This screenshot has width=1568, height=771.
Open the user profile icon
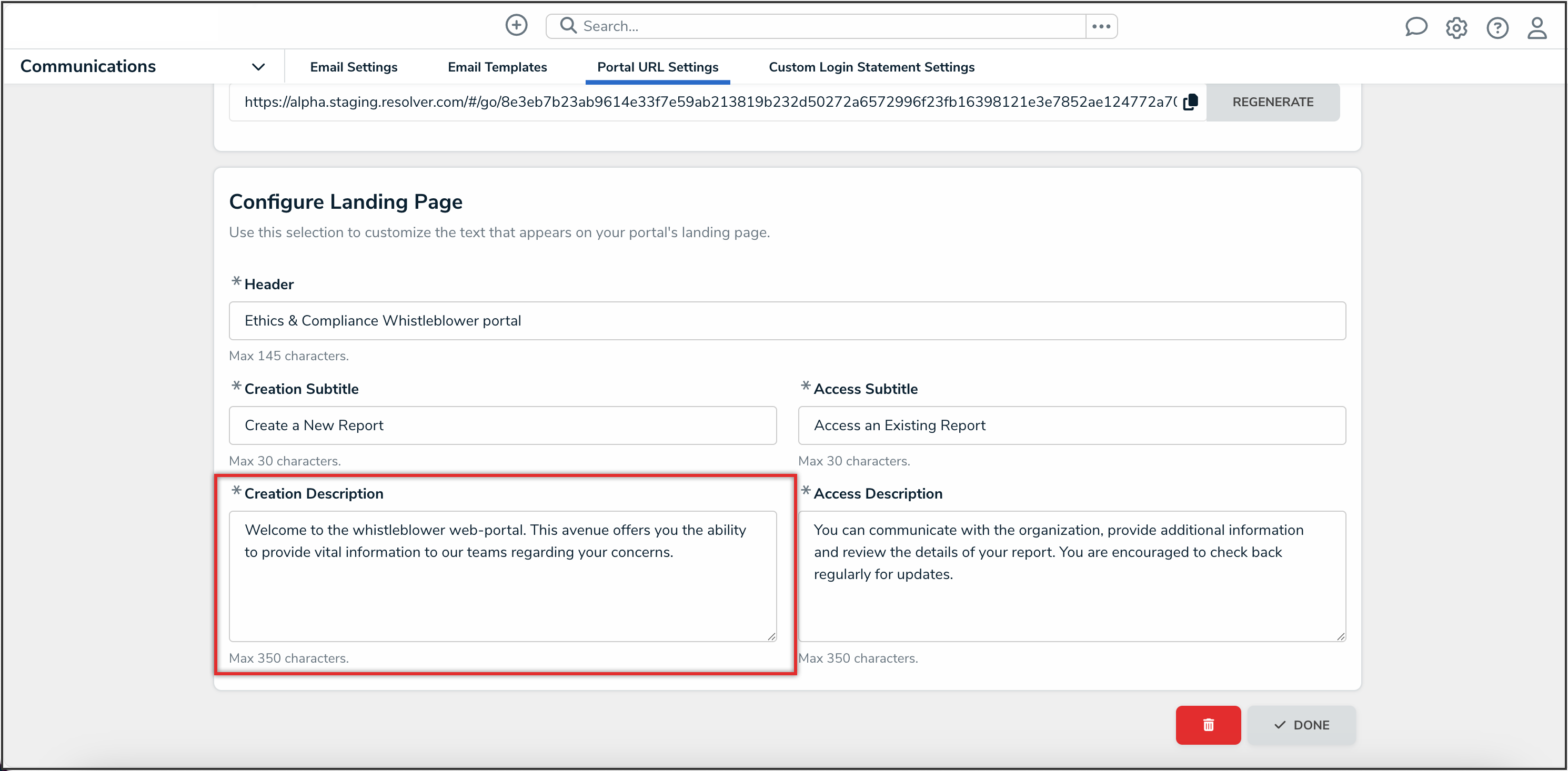tap(1537, 28)
